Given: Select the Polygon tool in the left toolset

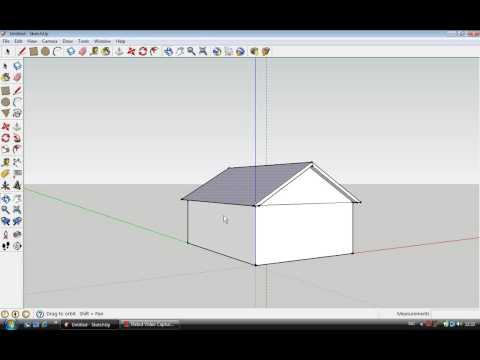Looking at the screenshot, I should click(5, 113).
